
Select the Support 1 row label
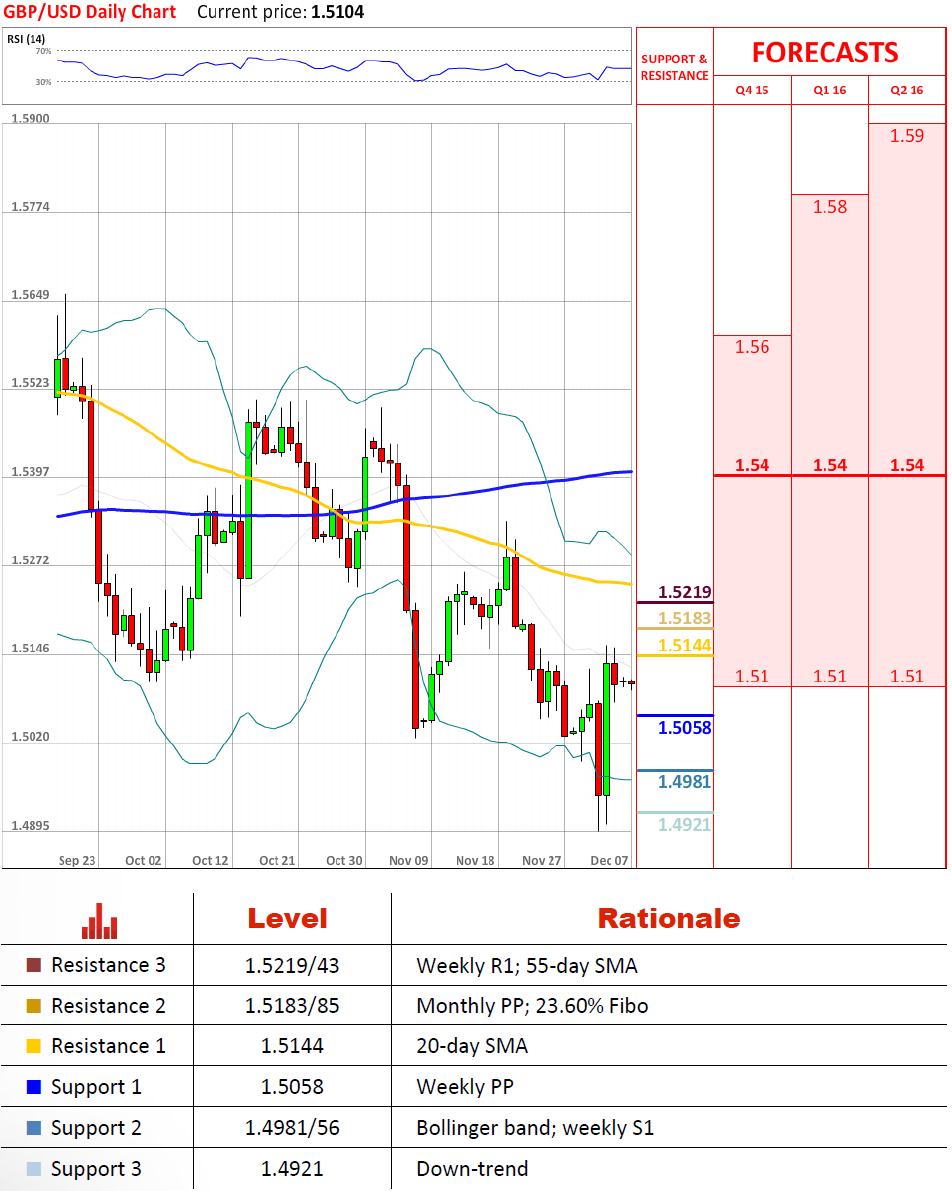click(x=96, y=1087)
